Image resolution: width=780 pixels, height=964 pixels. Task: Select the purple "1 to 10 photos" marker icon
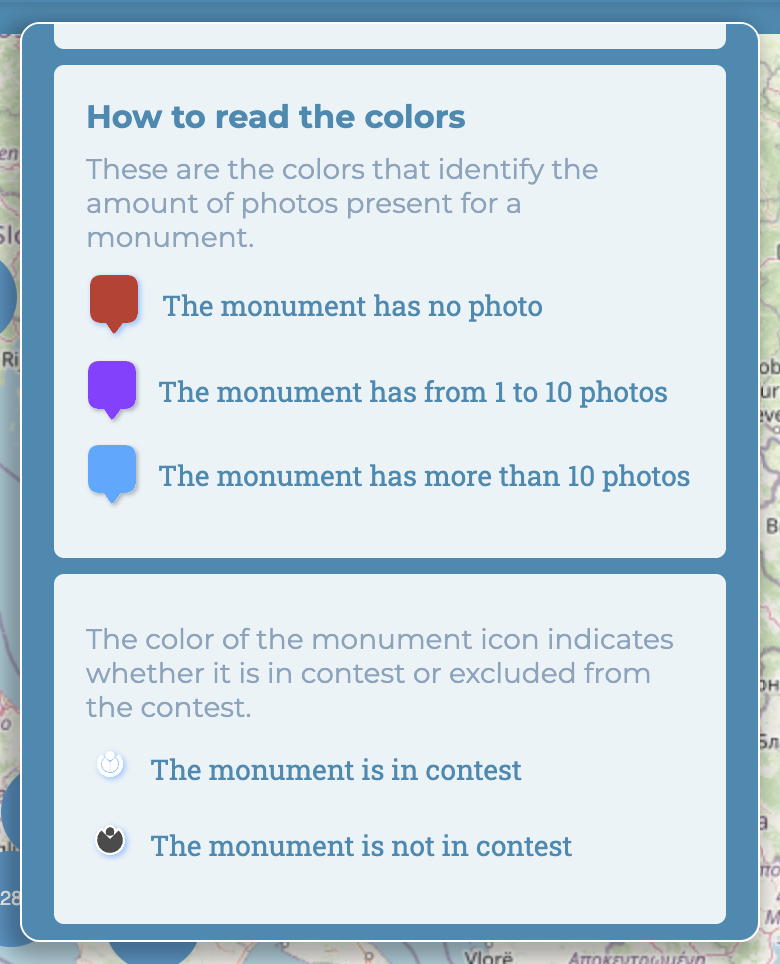(x=111, y=384)
